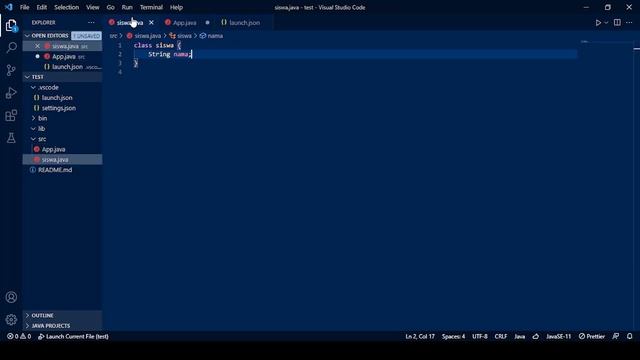Viewport: 640px width, 360px height.
Task: Switch to the App.java tab
Action: pyautogui.click(x=184, y=23)
